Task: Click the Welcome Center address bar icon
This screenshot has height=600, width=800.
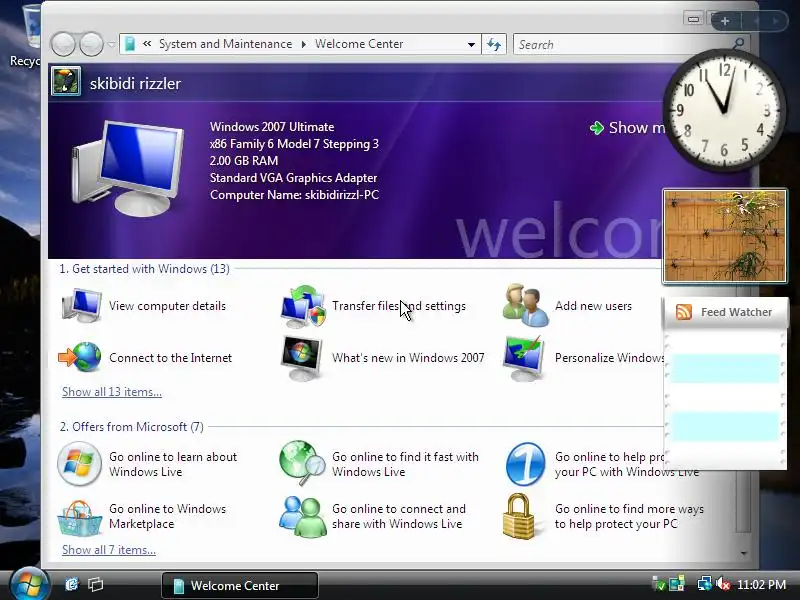Action: pyautogui.click(x=130, y=44)
